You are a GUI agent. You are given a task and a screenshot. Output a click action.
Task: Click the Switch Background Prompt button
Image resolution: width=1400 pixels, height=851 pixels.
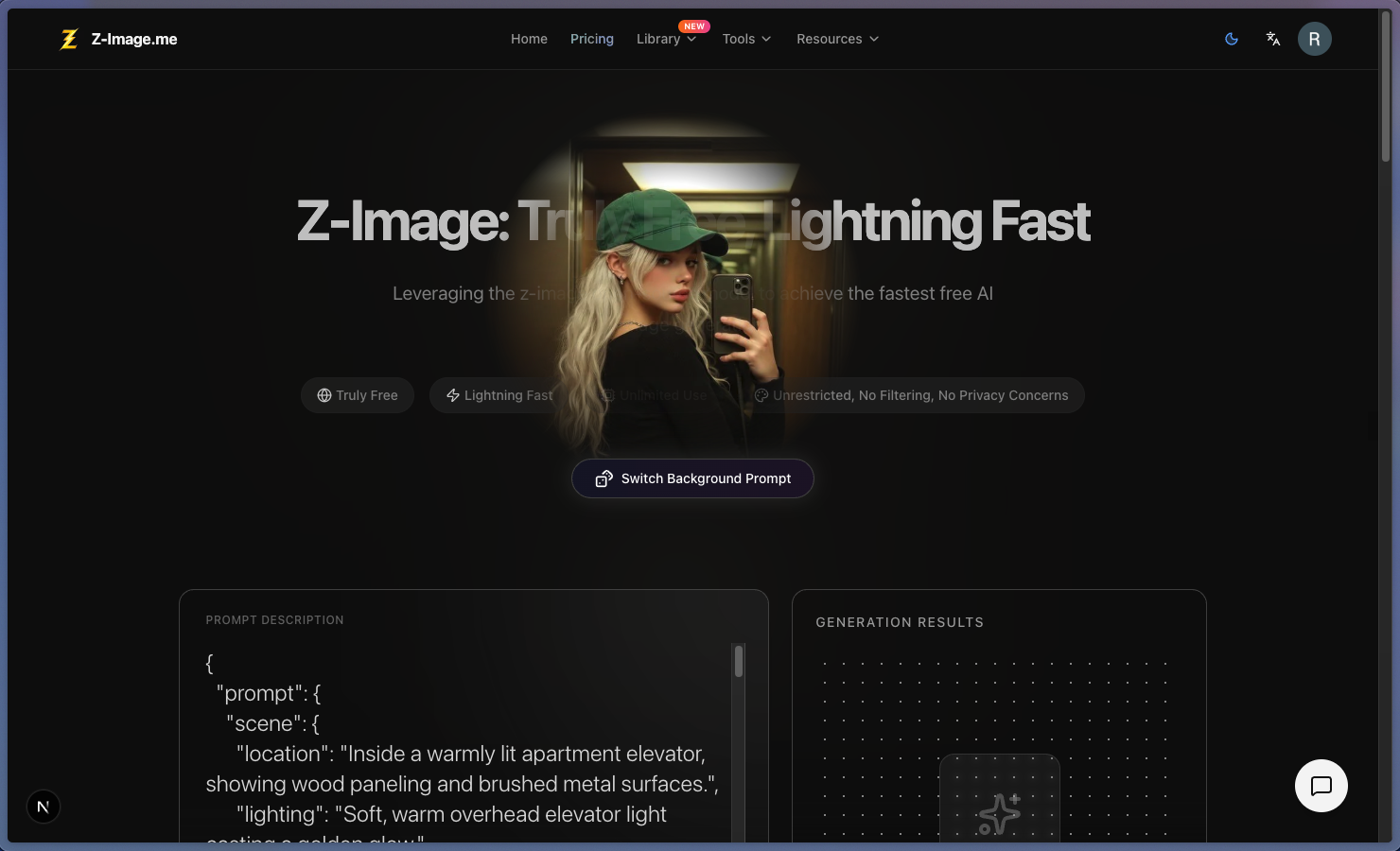(692, 478)
